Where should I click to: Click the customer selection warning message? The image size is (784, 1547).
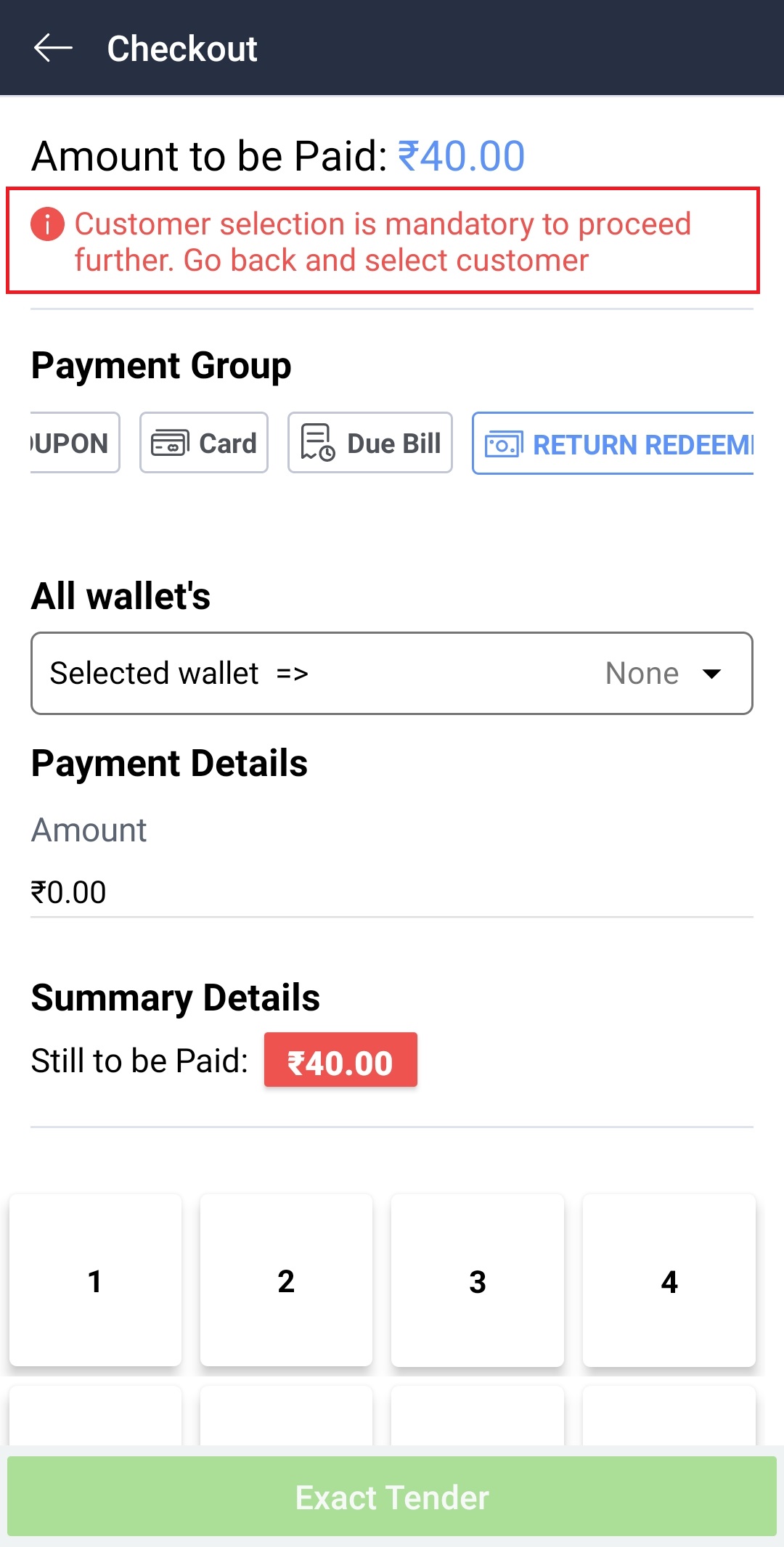coord(383,242)
